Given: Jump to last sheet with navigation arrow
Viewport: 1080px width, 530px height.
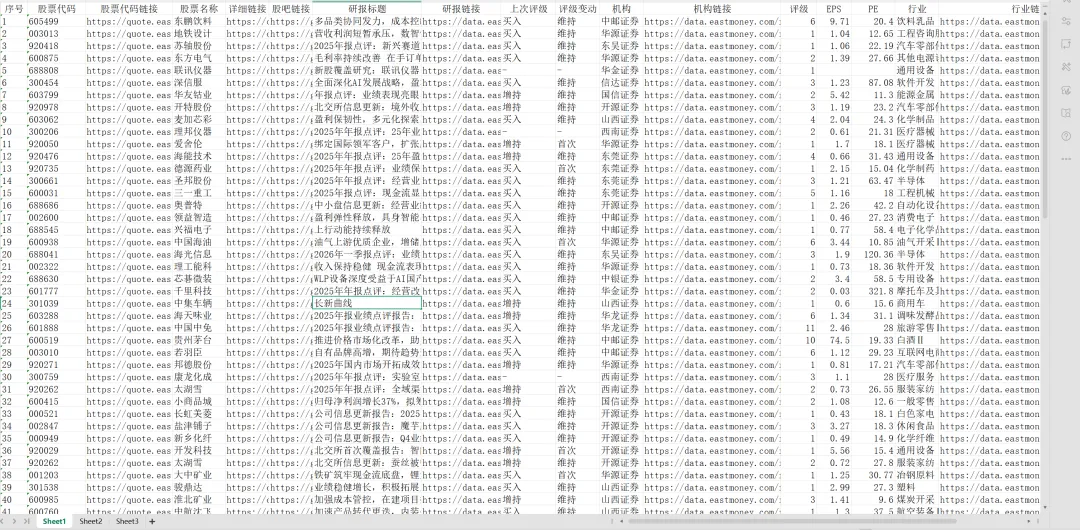Looking at the screenshot, I should pyautogui.click(x=28, y=522).
